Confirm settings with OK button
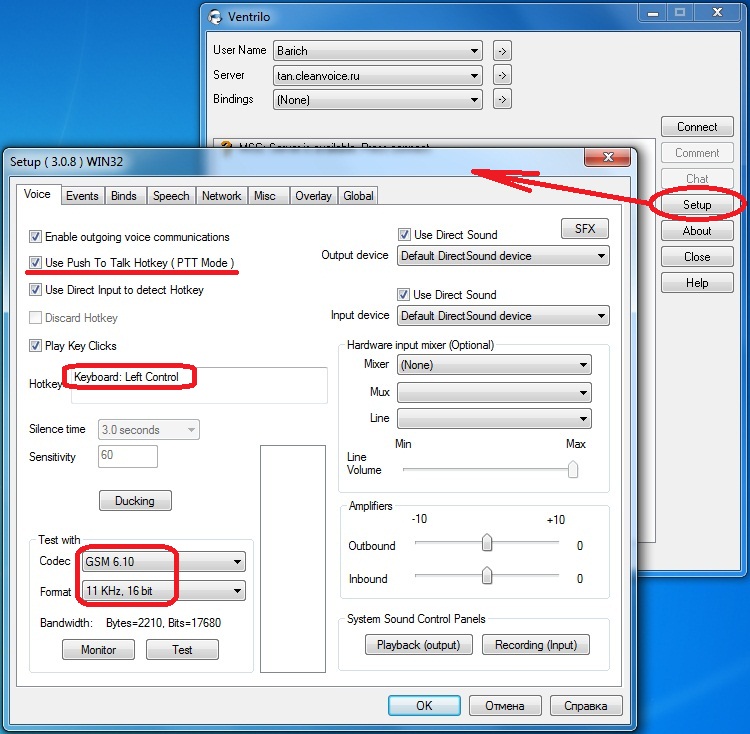The height and width of the screenshot is (734, 750). [424, 706]
